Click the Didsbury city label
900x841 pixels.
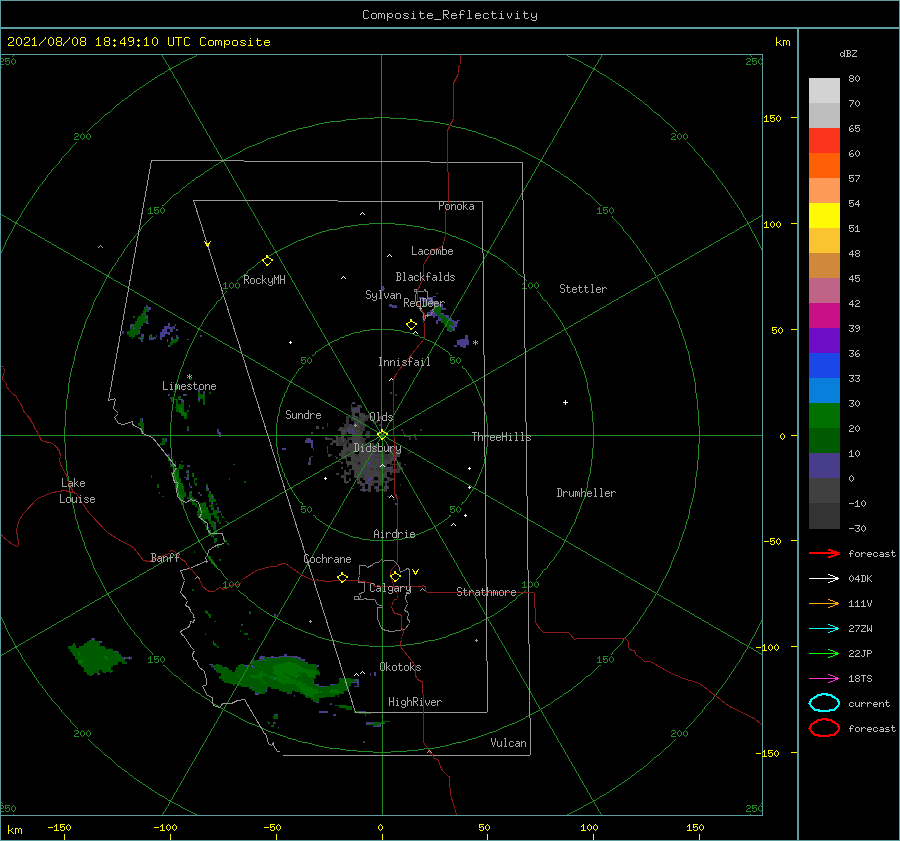[x=377, y=448]
